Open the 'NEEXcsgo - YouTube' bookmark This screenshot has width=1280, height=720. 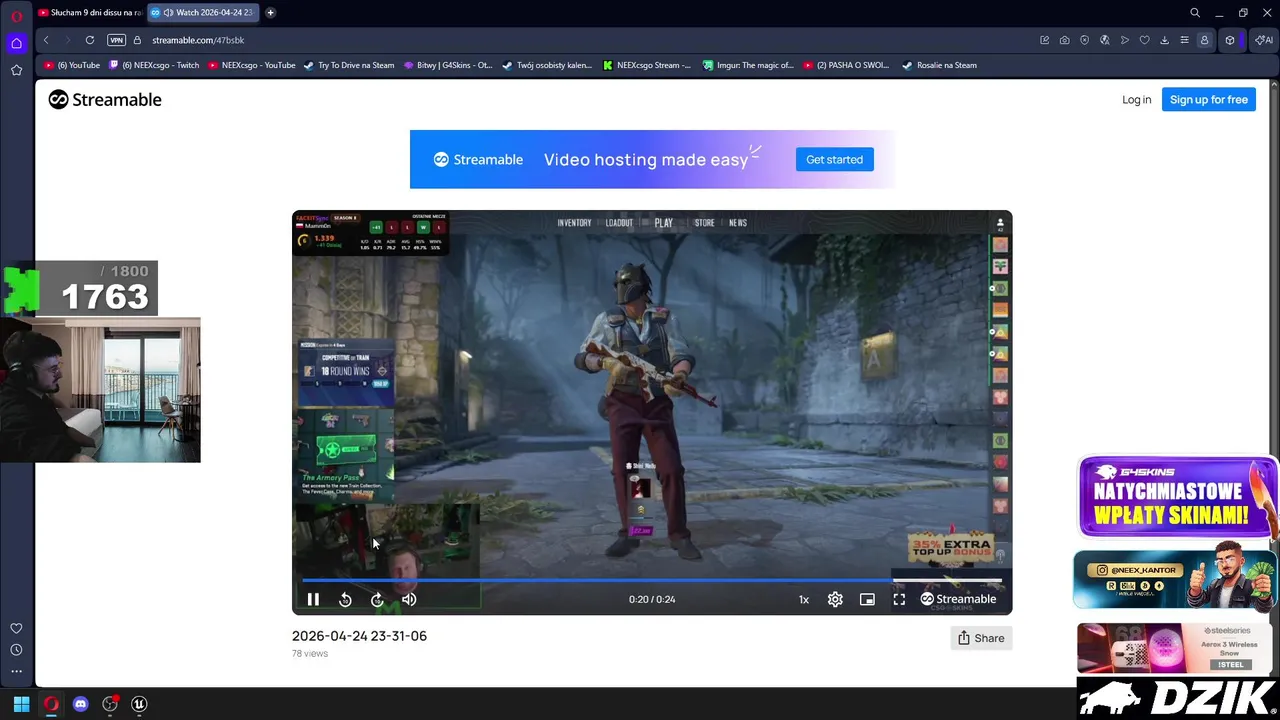point(252,65)
